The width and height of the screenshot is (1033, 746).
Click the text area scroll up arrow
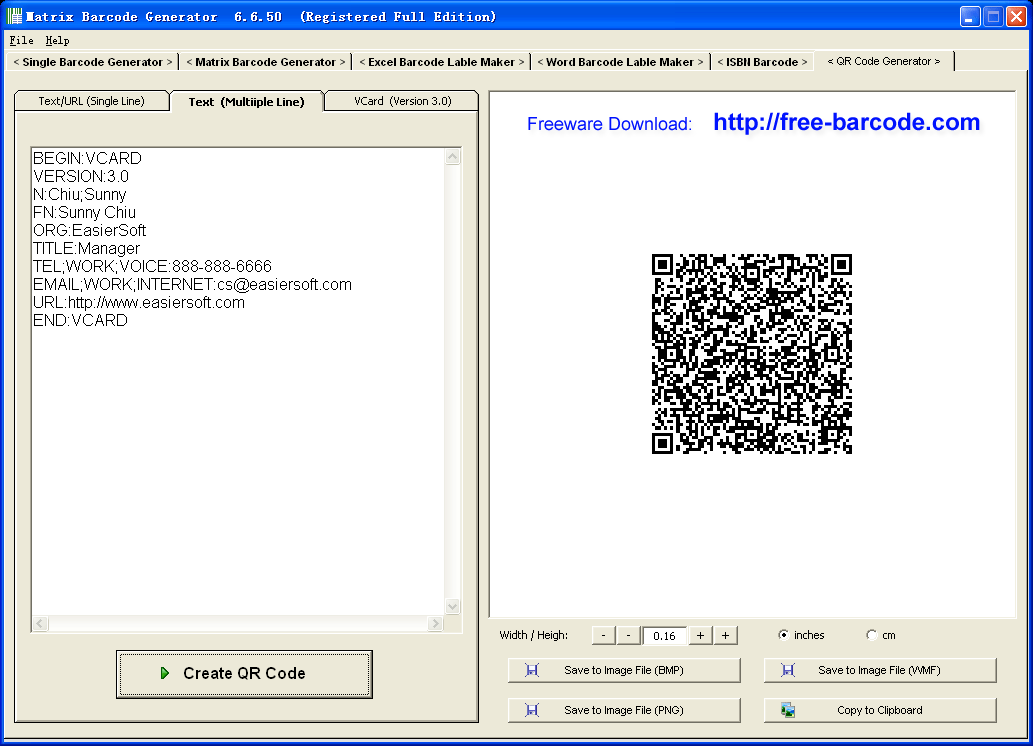(453, 157)
